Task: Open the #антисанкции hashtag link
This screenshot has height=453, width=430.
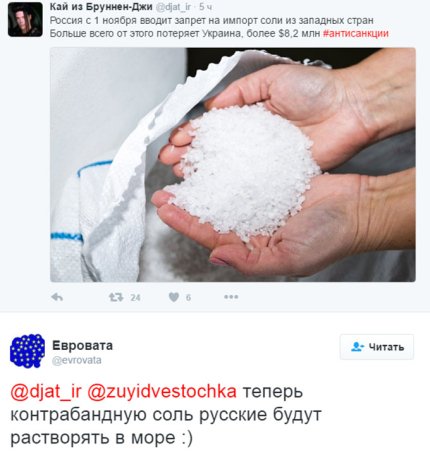Action: pyautogui.click(x=356, y=34)
